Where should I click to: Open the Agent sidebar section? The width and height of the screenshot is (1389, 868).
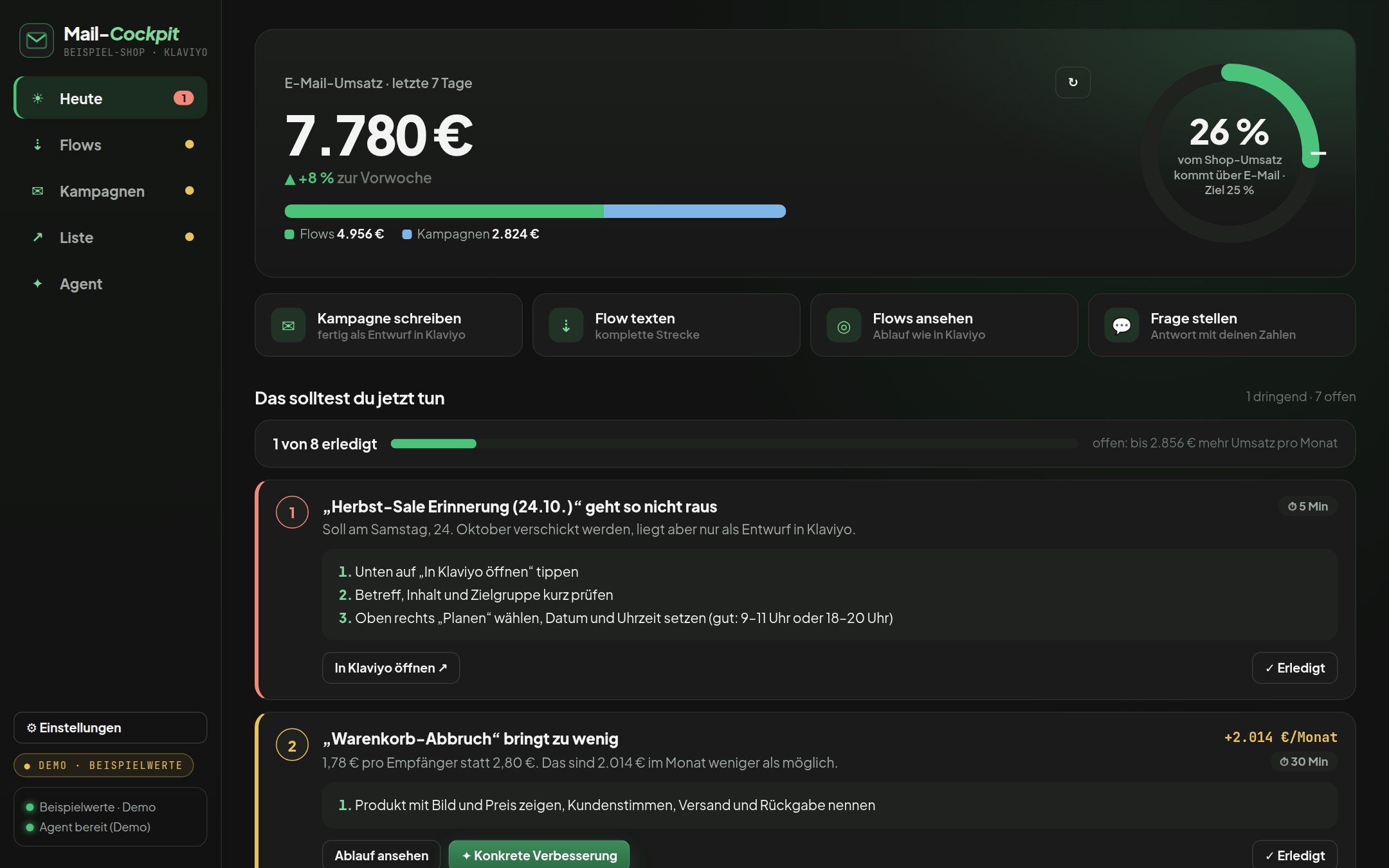click(x=111, y=284)
